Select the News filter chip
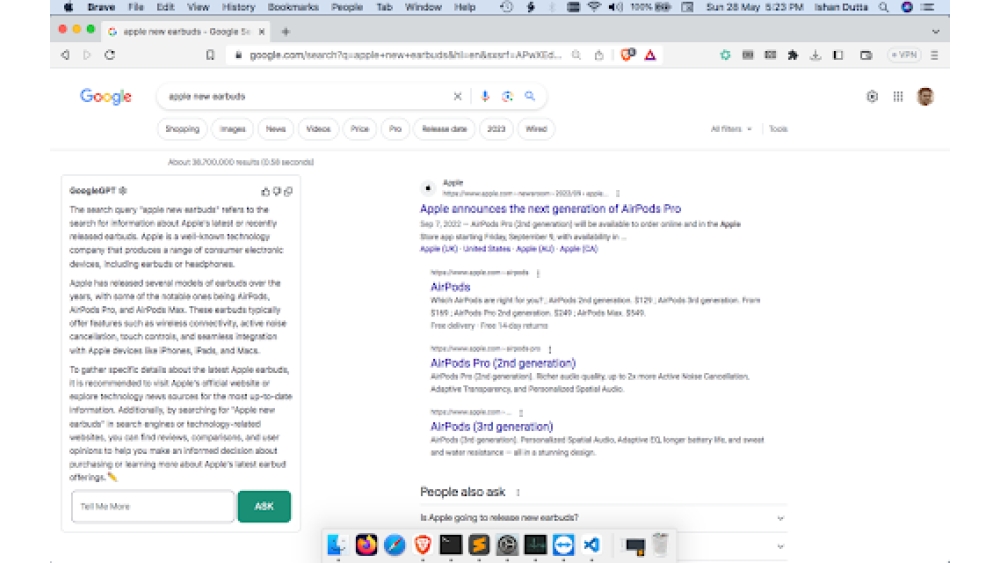The width and height of the screenshot is (1000, 563). tap(276, 129)
